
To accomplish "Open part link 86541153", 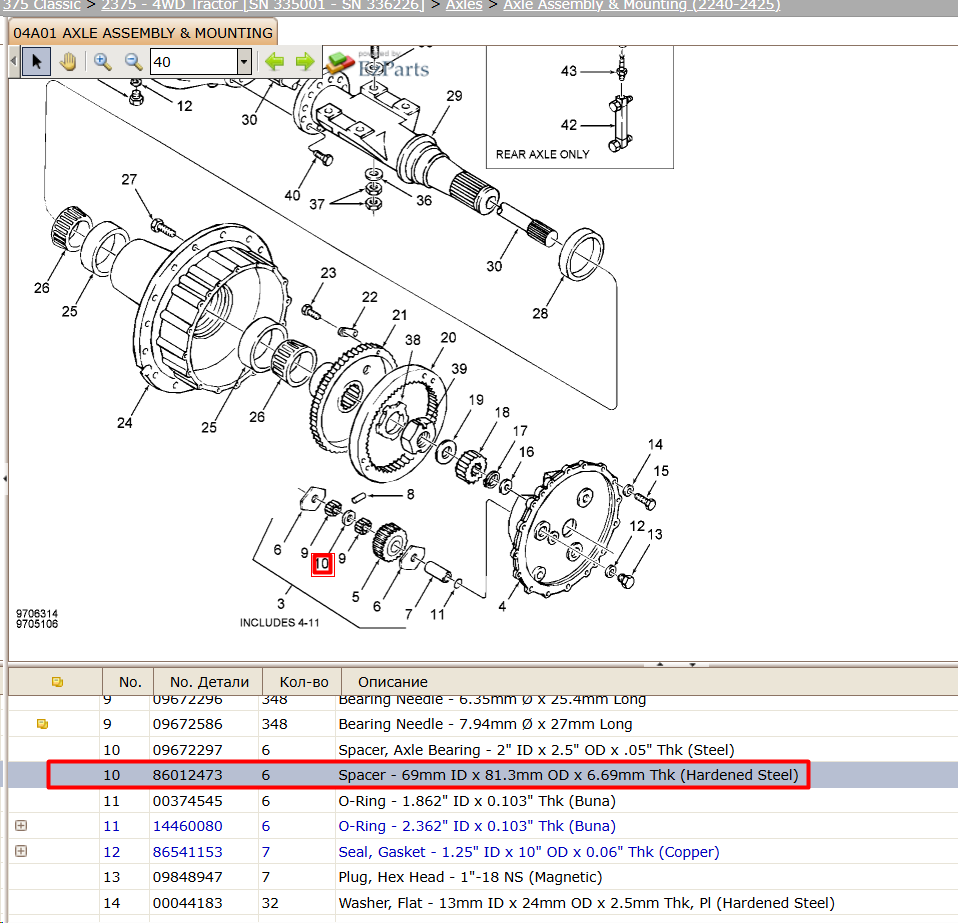I will click(x=188, y=852).
